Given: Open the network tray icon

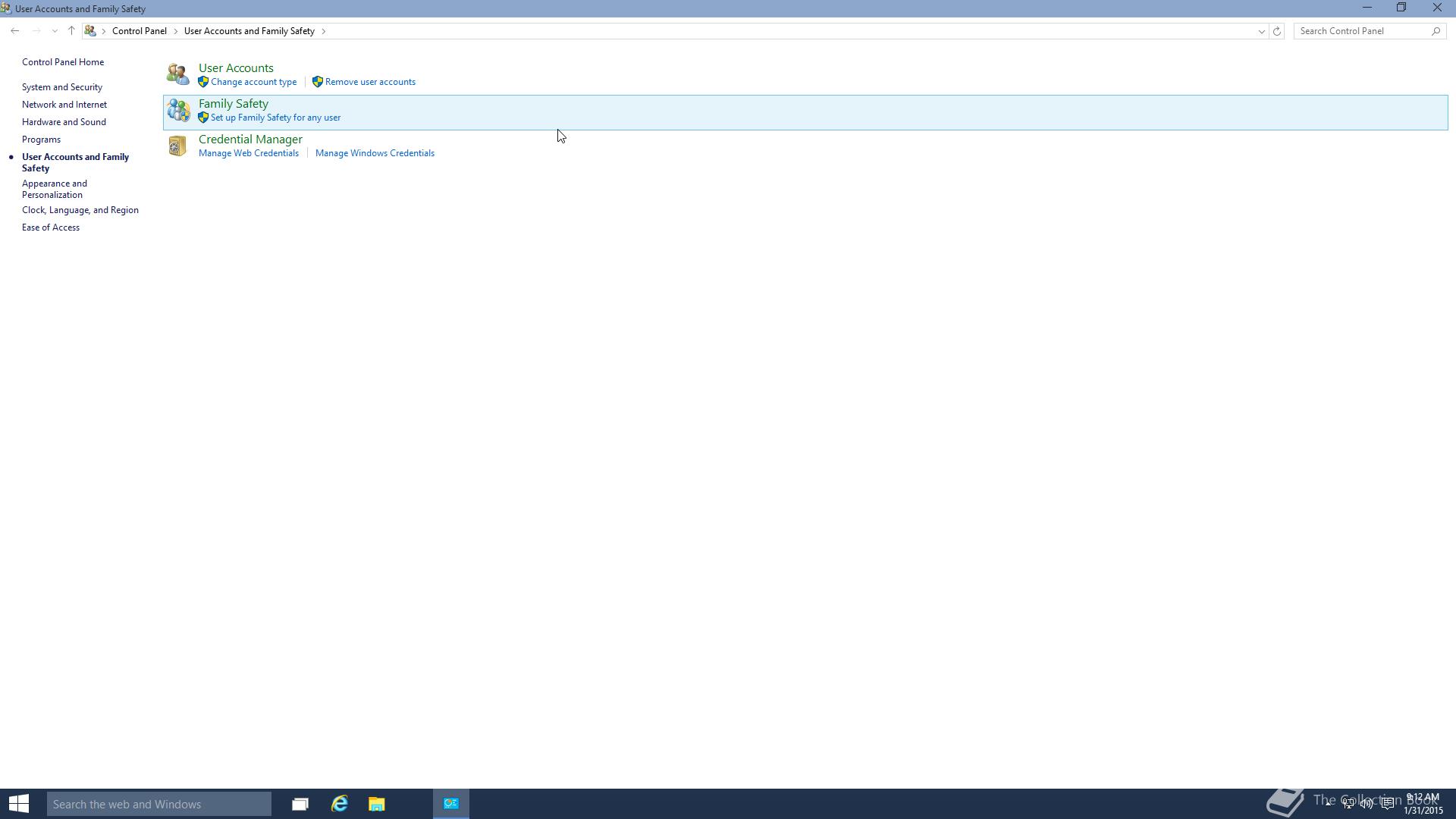Looking at the screenshot, I should pos(1348,804).
